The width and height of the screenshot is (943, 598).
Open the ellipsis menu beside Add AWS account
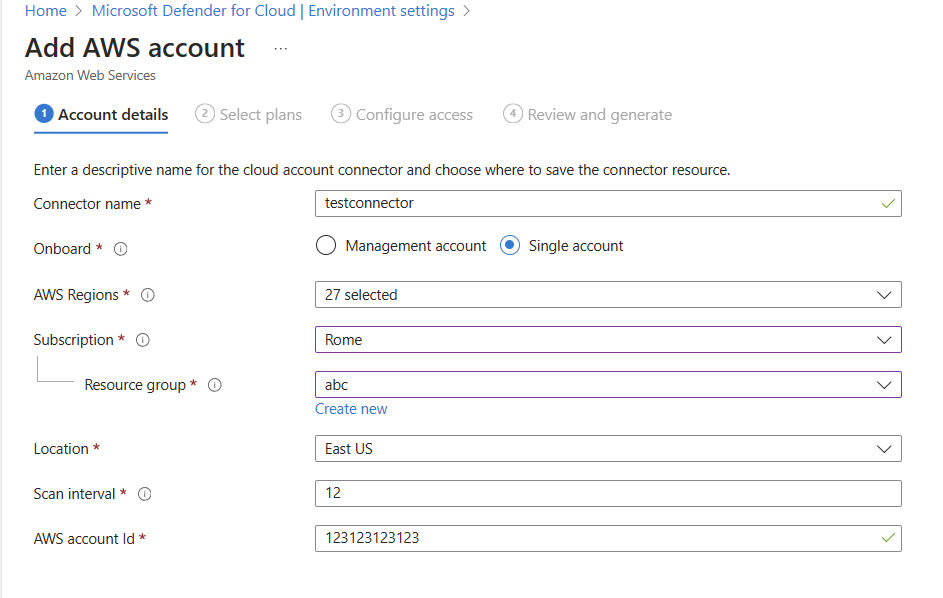point(280,48)
